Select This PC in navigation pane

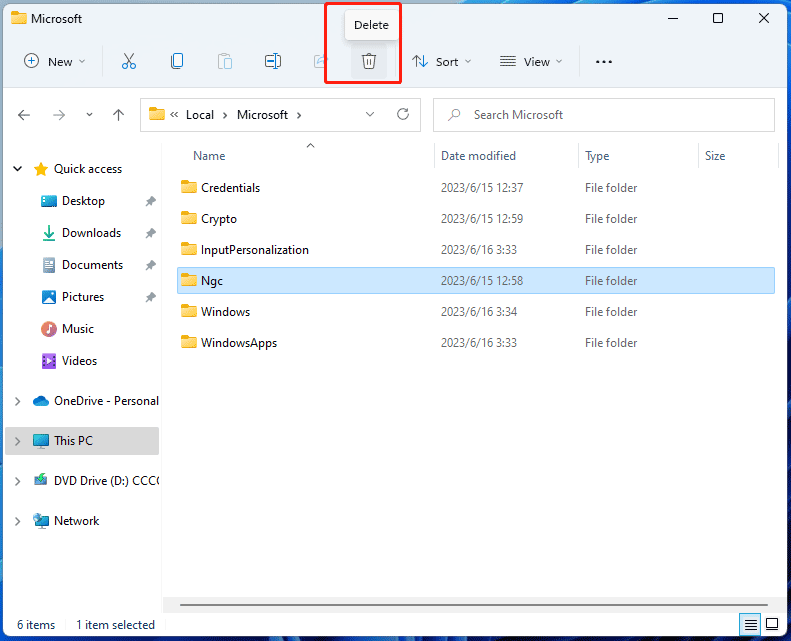pyautogui.click(x=74, y=441)
